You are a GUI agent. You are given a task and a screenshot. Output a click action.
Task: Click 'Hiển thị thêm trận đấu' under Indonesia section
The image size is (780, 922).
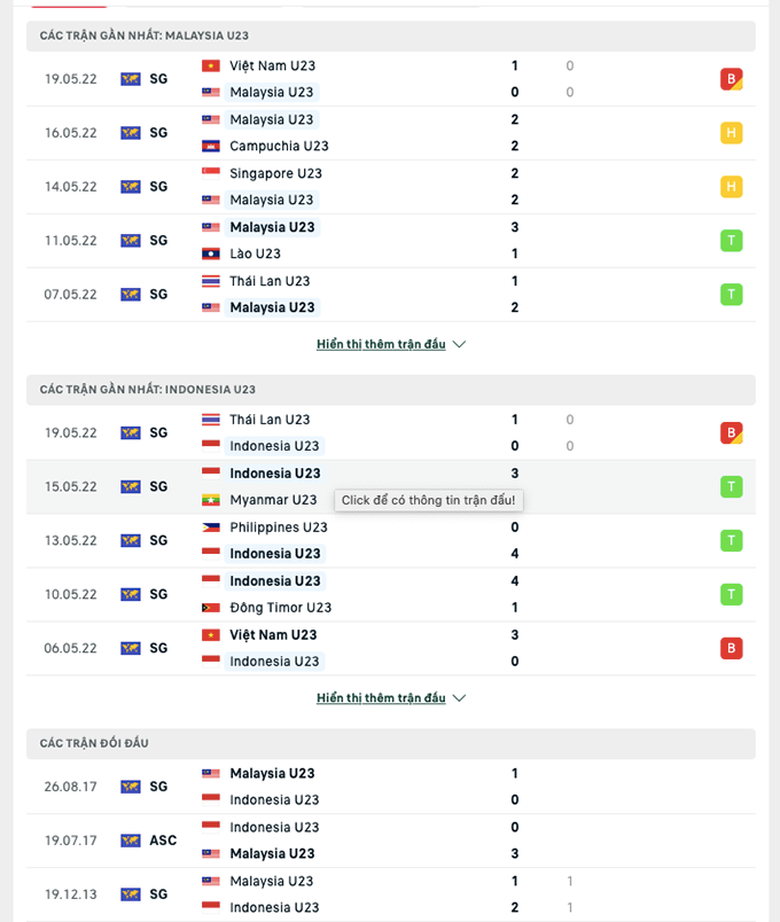pos(381,698)
